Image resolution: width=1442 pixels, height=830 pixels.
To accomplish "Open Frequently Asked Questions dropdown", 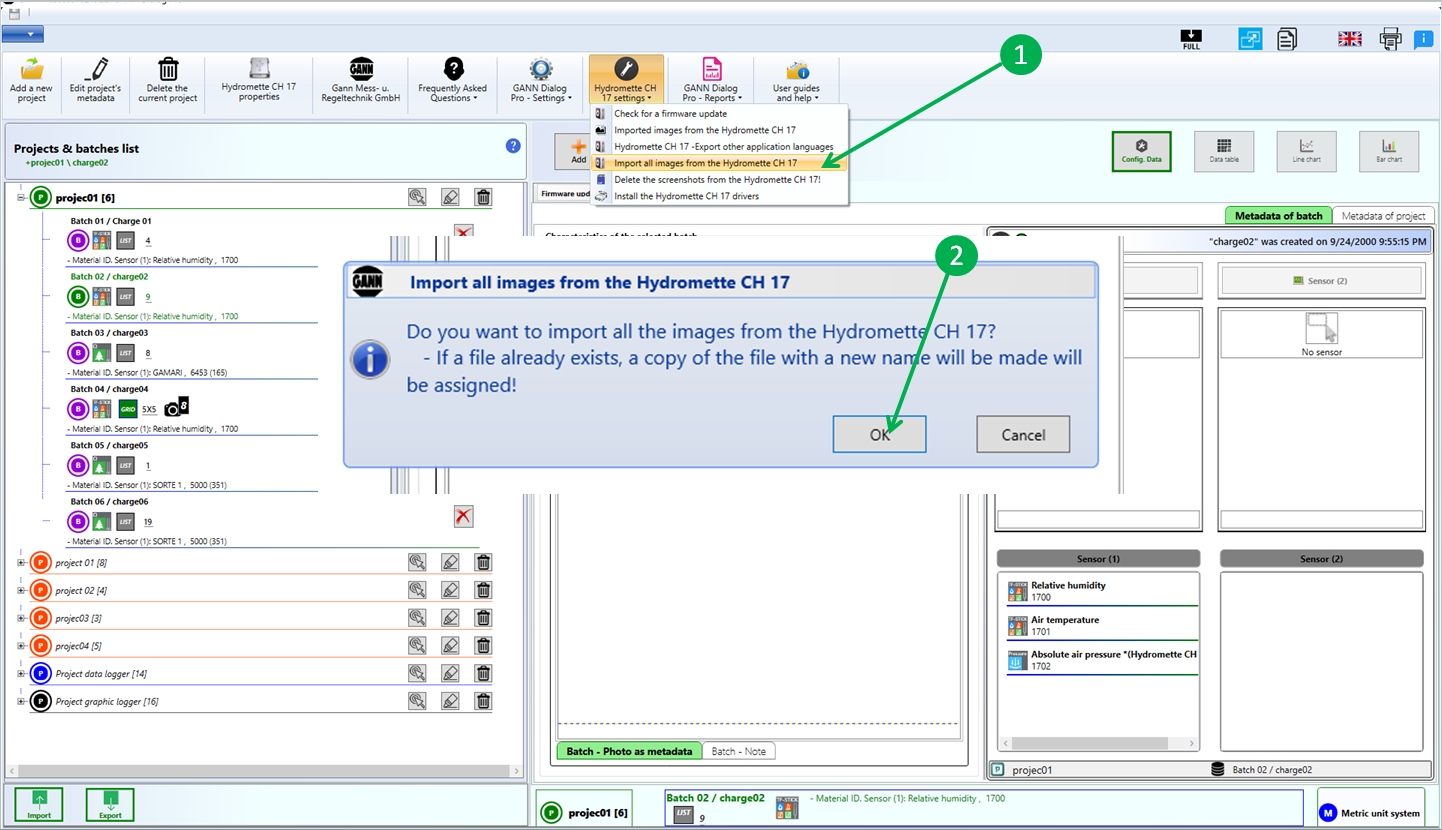I will point(453,80).
